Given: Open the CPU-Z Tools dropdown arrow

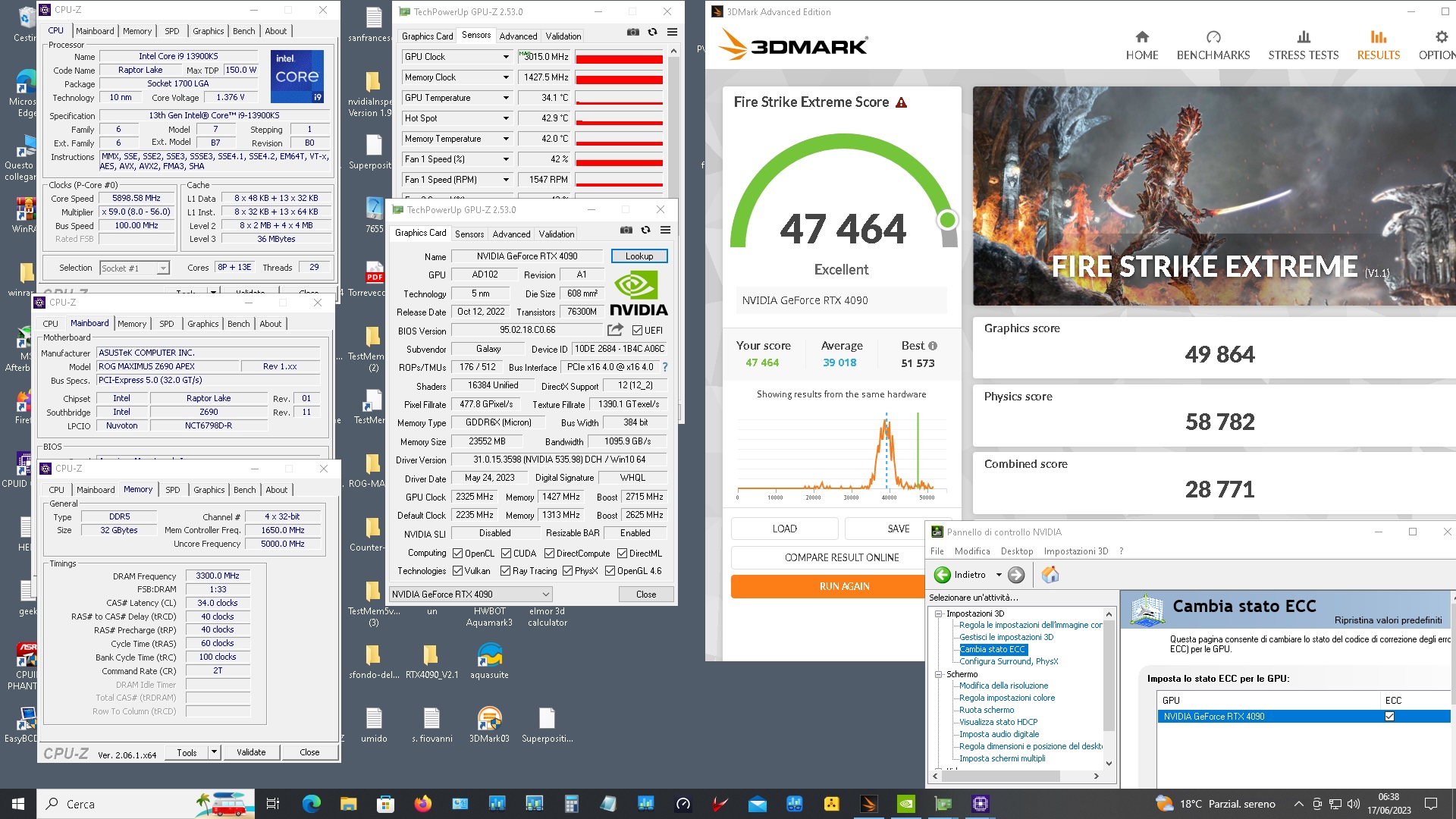Looking at the screenshot, I should click(215, 752).
